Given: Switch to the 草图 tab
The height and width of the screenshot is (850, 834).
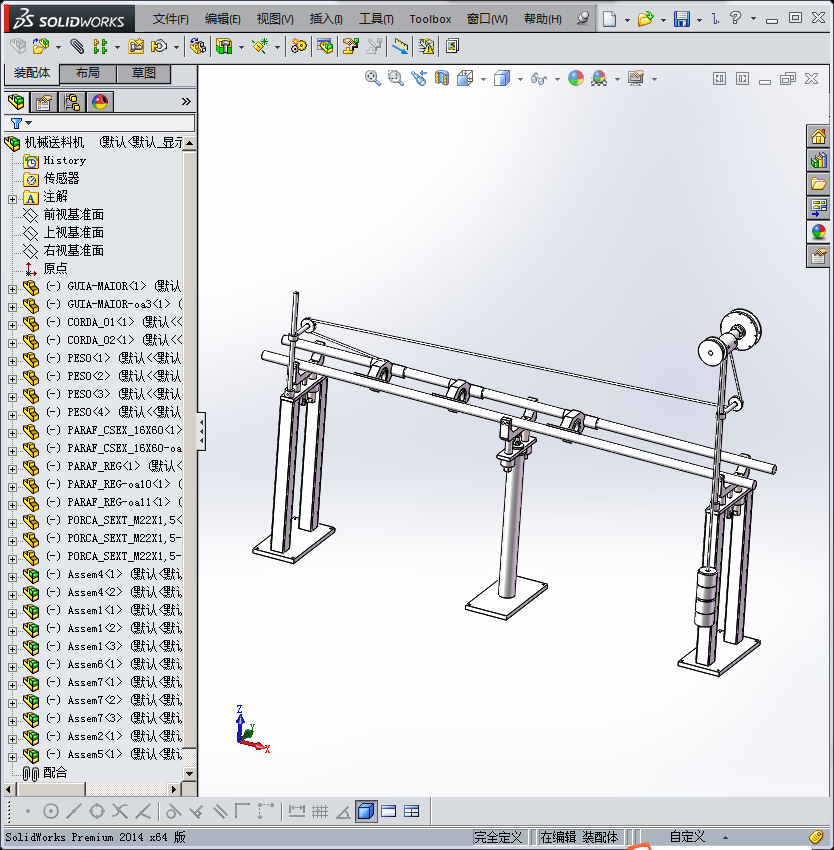Looking at the screenshot, I should pos(143,73).
